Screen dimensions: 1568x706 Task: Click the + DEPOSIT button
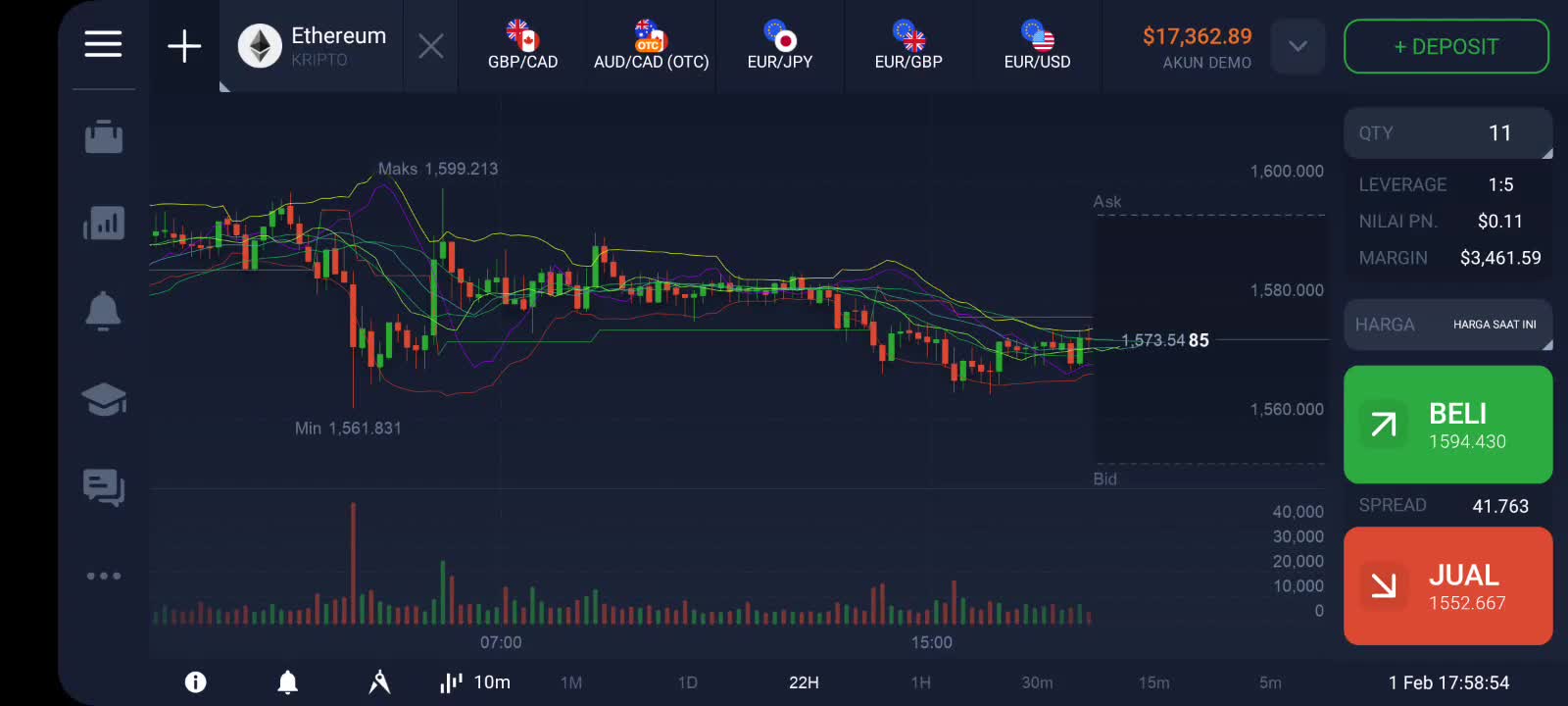[1446, 46]
